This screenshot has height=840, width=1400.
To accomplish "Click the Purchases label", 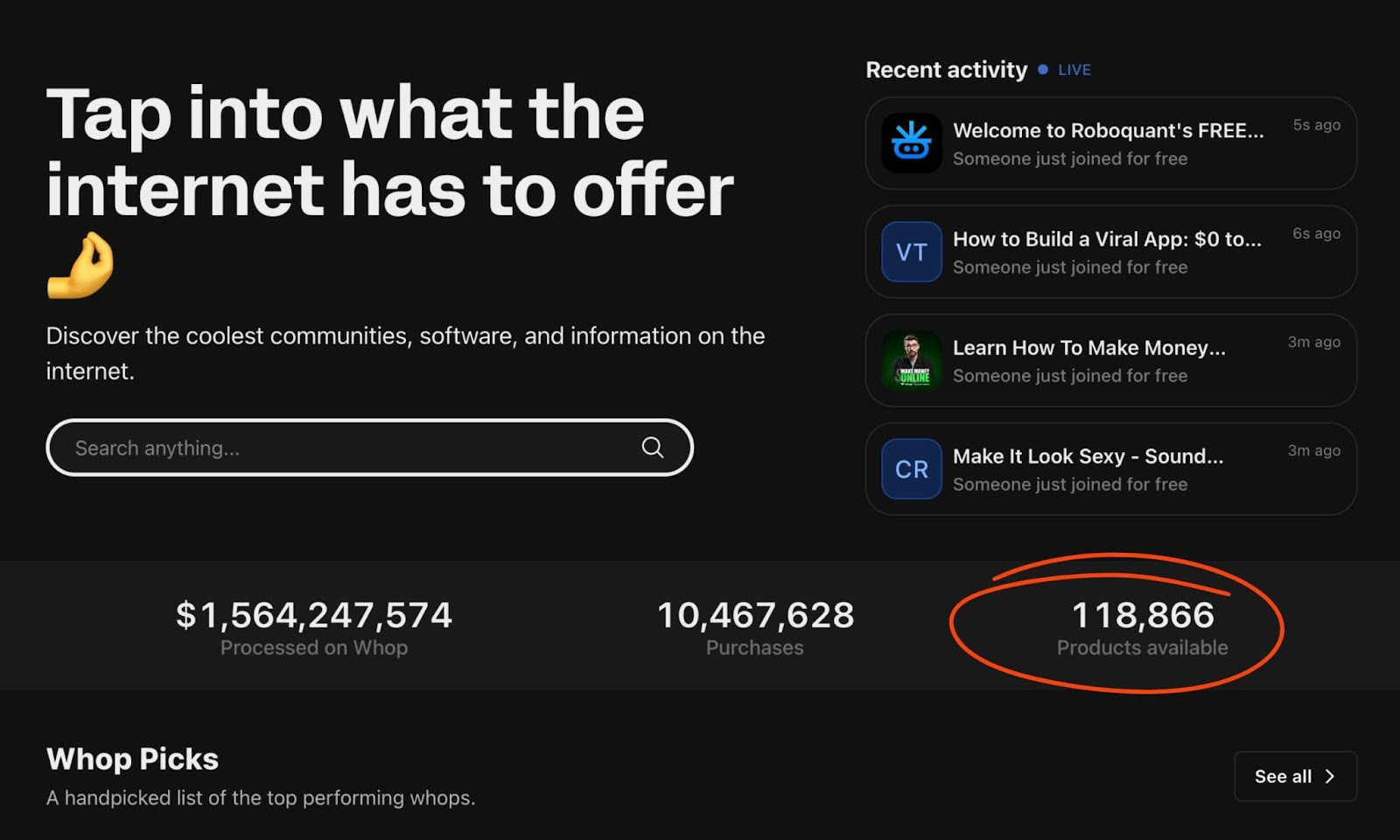I will coord(755,647).
